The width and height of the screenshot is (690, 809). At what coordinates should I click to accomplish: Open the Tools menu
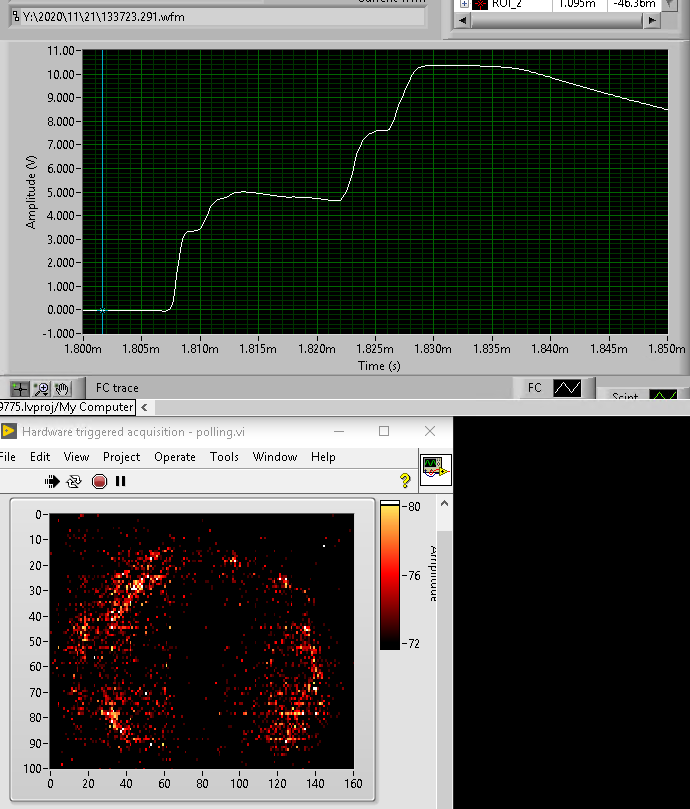point(224,457)
